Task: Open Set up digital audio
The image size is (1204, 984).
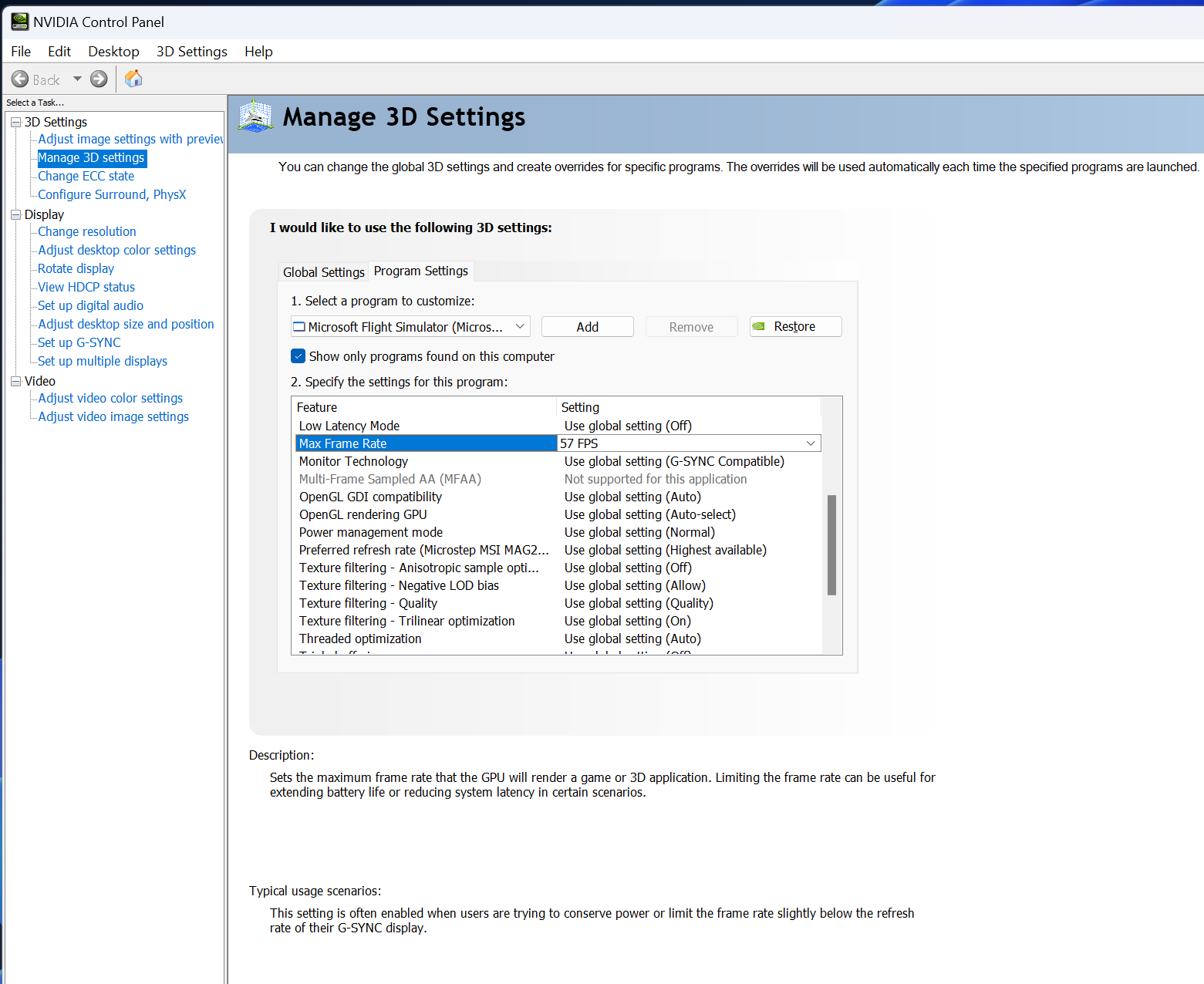Action: [91, 305]
